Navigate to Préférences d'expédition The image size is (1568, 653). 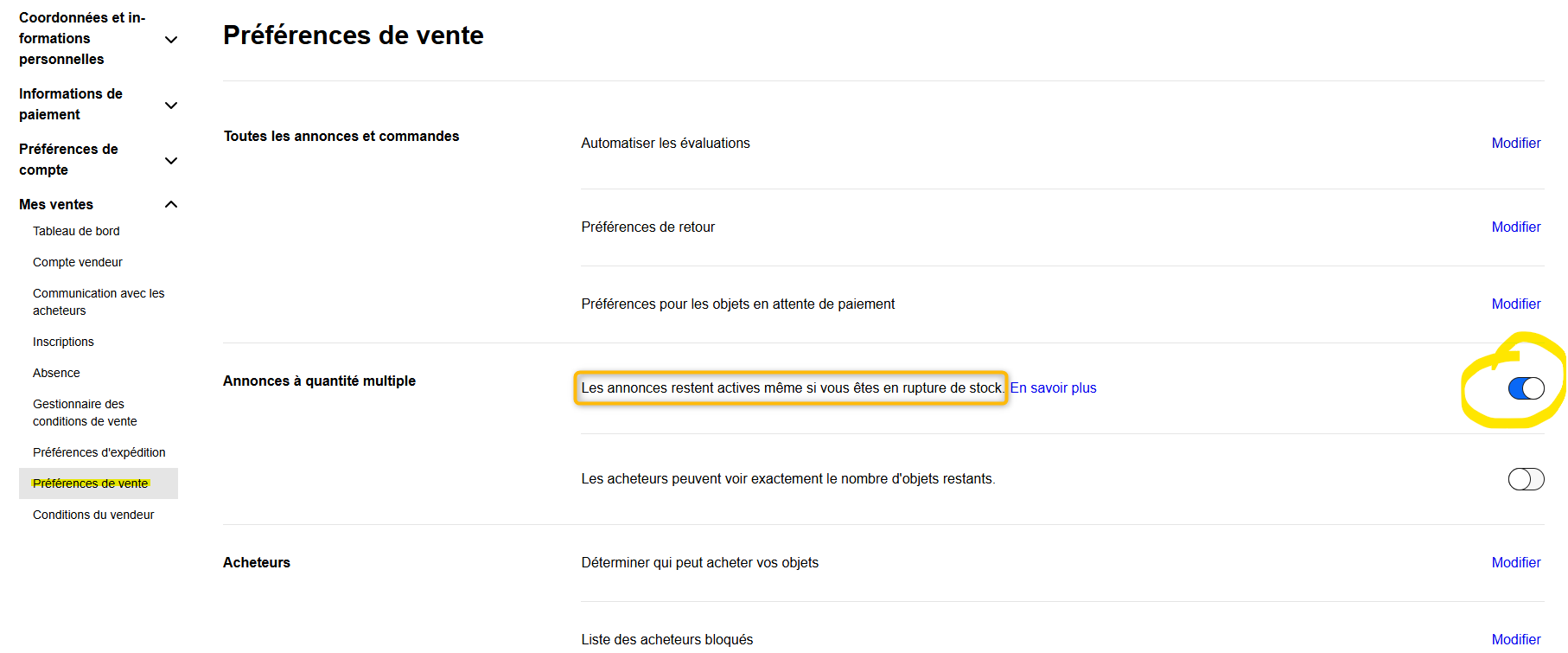[99, 452]
